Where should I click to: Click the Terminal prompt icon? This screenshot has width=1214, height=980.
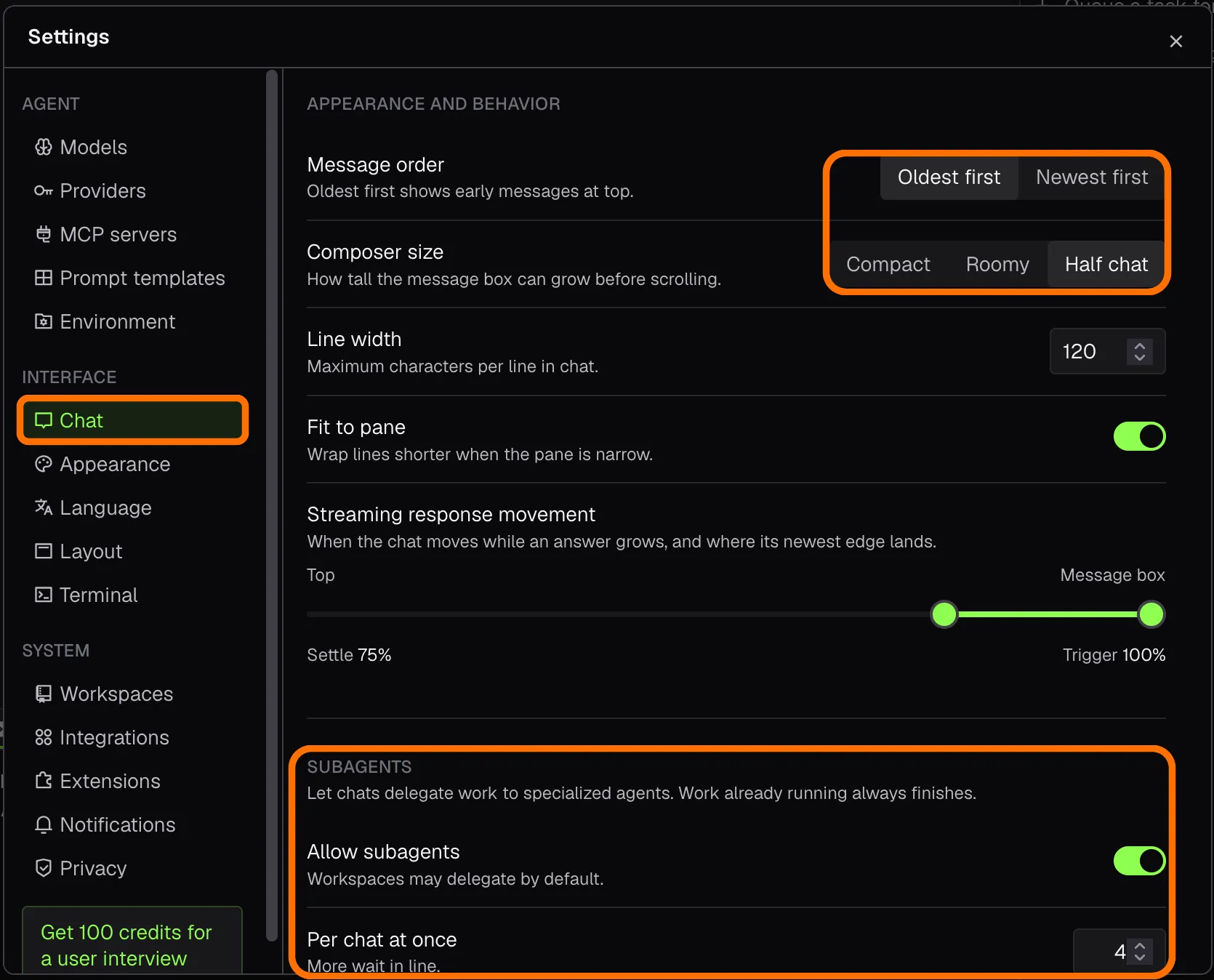coord(44,595)
